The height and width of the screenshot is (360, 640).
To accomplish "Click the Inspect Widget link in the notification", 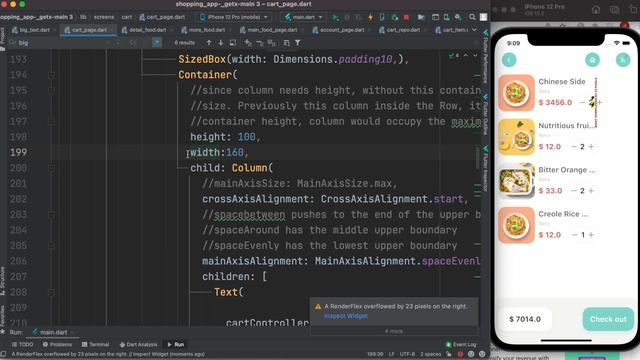I will (346, 316).
